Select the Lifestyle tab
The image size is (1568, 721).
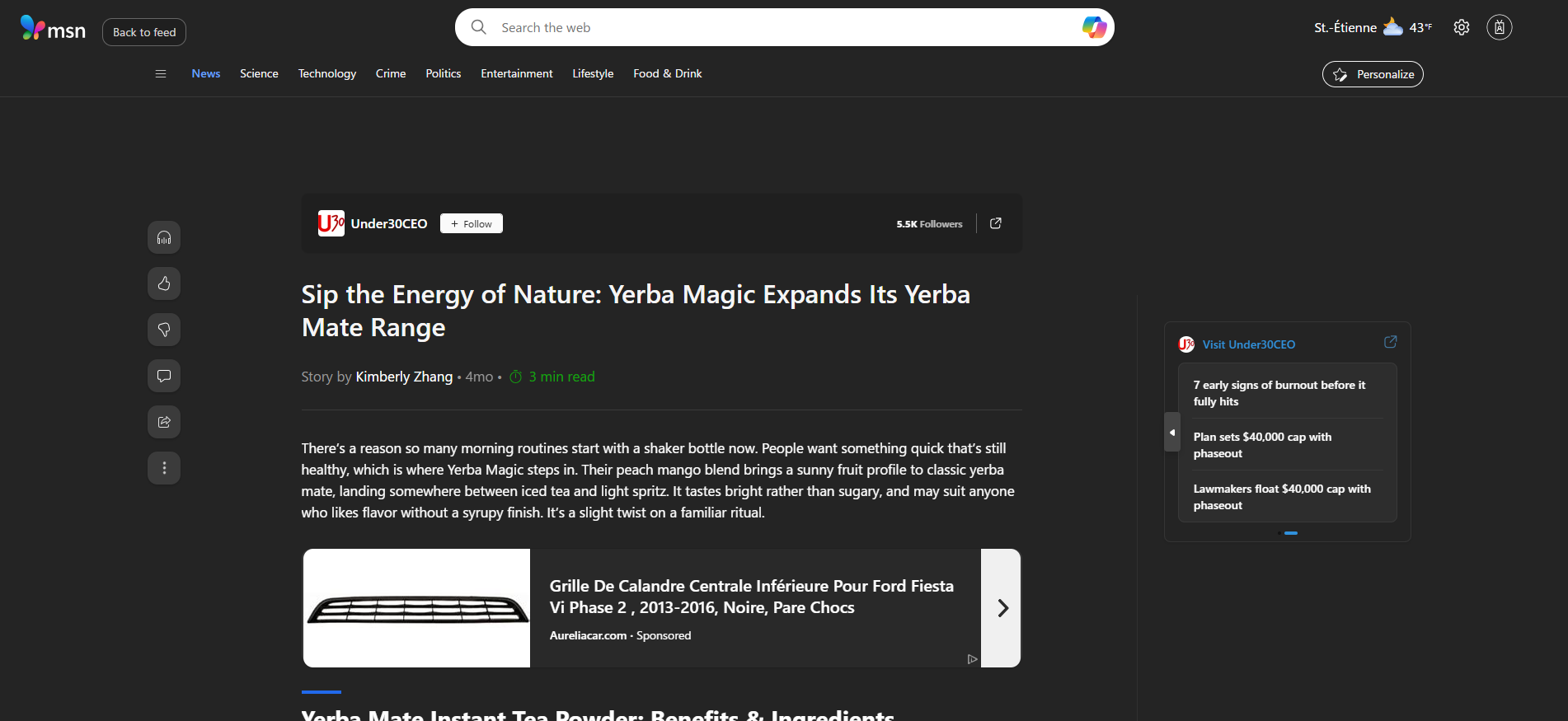[x=593, y=73]
